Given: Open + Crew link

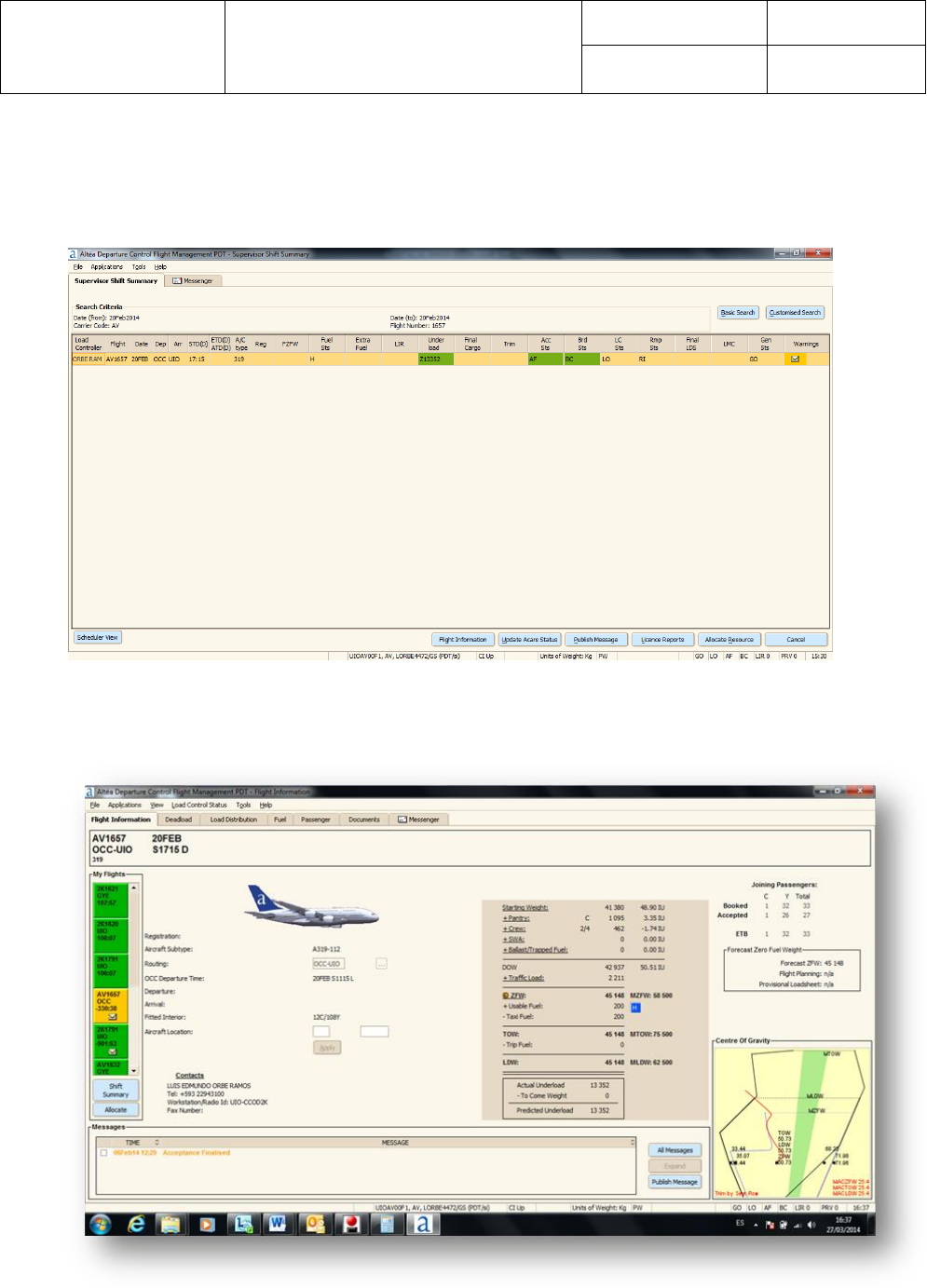Looking at the screenshot, I should (514, 929).
